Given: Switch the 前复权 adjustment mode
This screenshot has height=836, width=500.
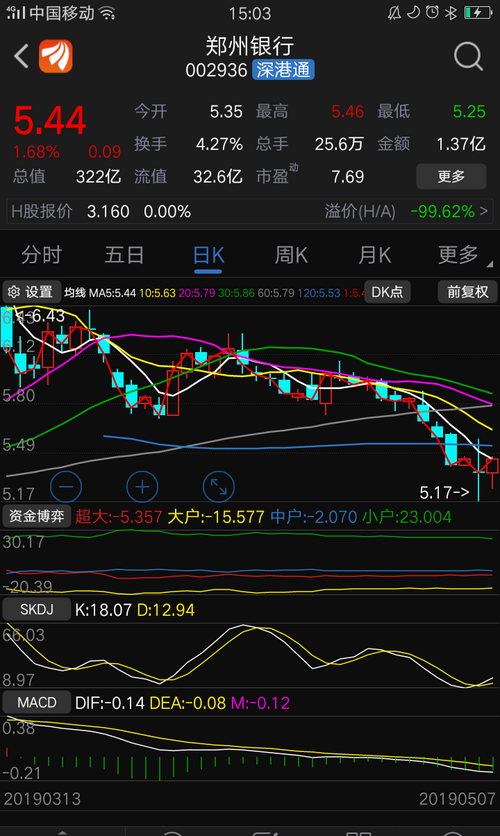Looking at the screenshot, I should click(x=467, y=292).
